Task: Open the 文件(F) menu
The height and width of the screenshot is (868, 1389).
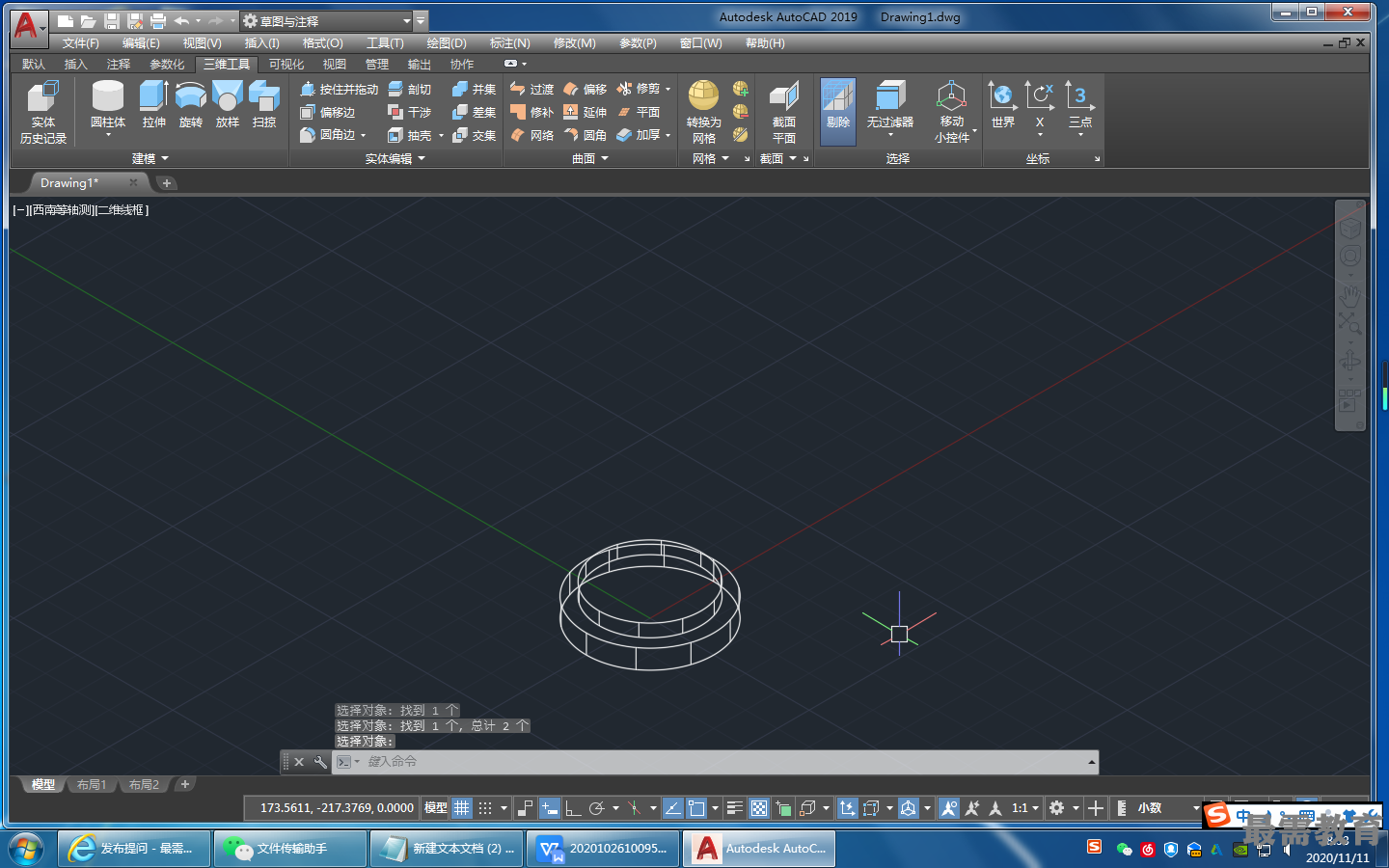Action: tap(80, 43)
